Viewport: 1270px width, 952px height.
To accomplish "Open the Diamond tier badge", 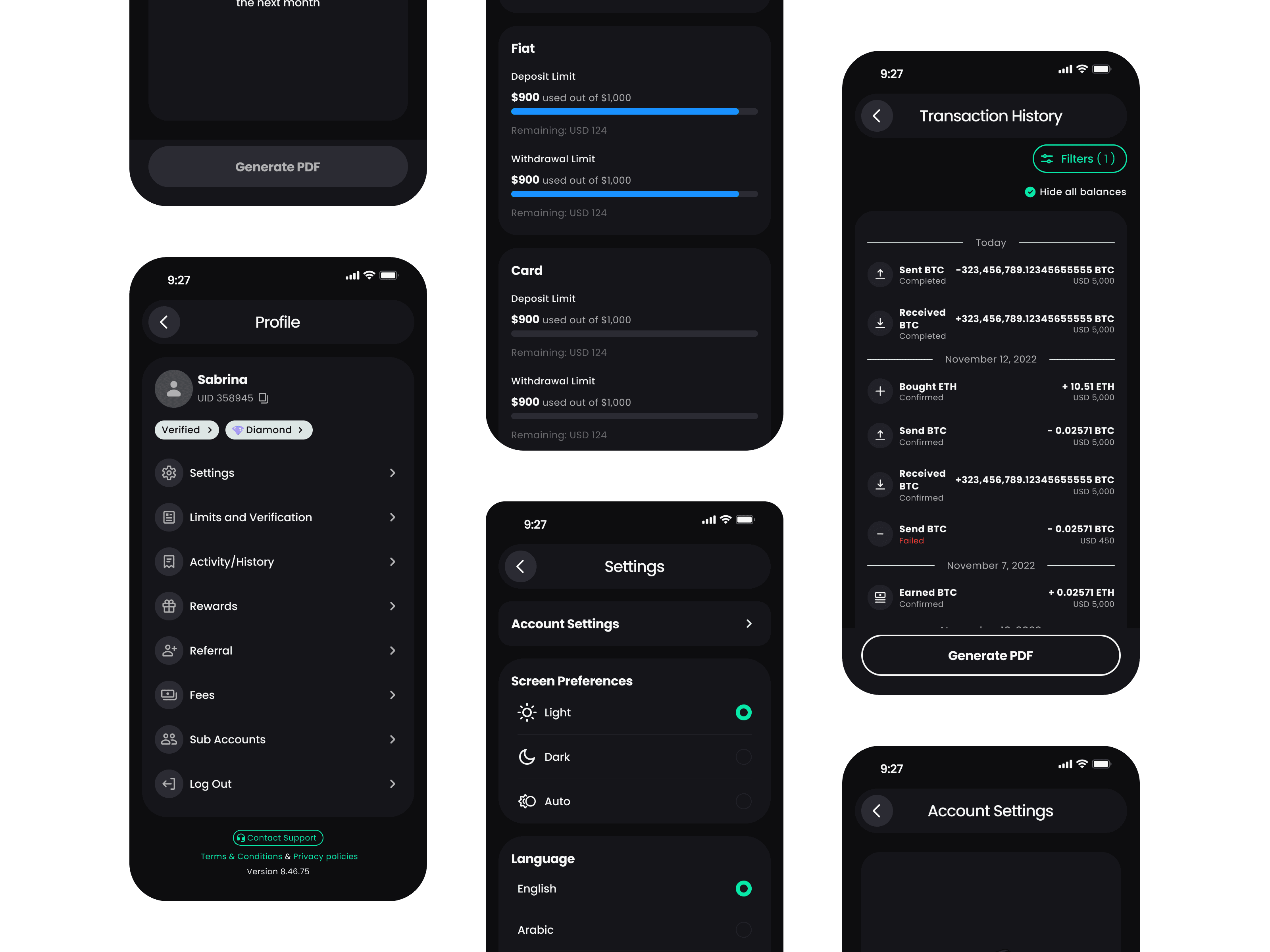I will pos(269,430).
